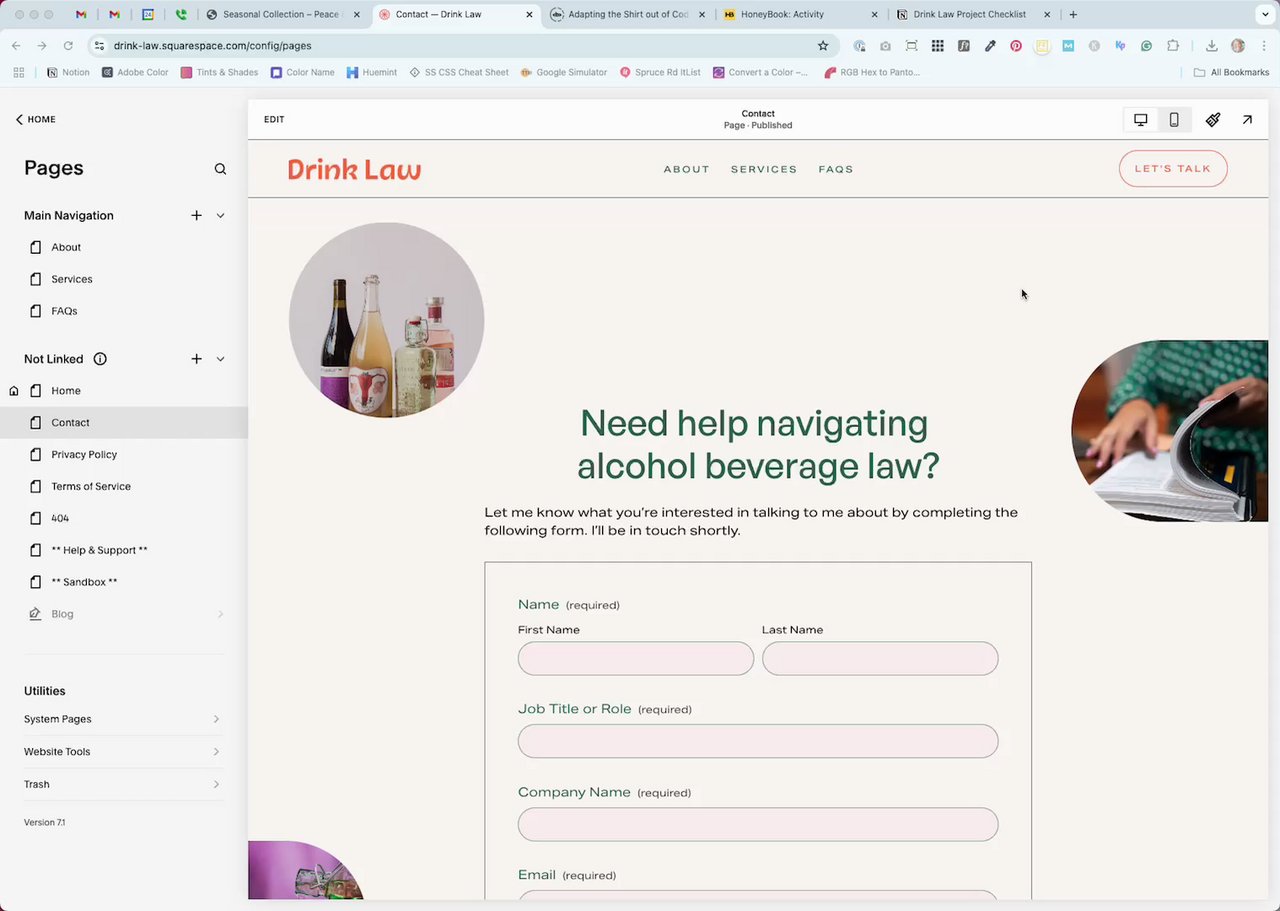Go back in browser history
The width and height of the screenshot is (1280, 911).
coord(16,46)
